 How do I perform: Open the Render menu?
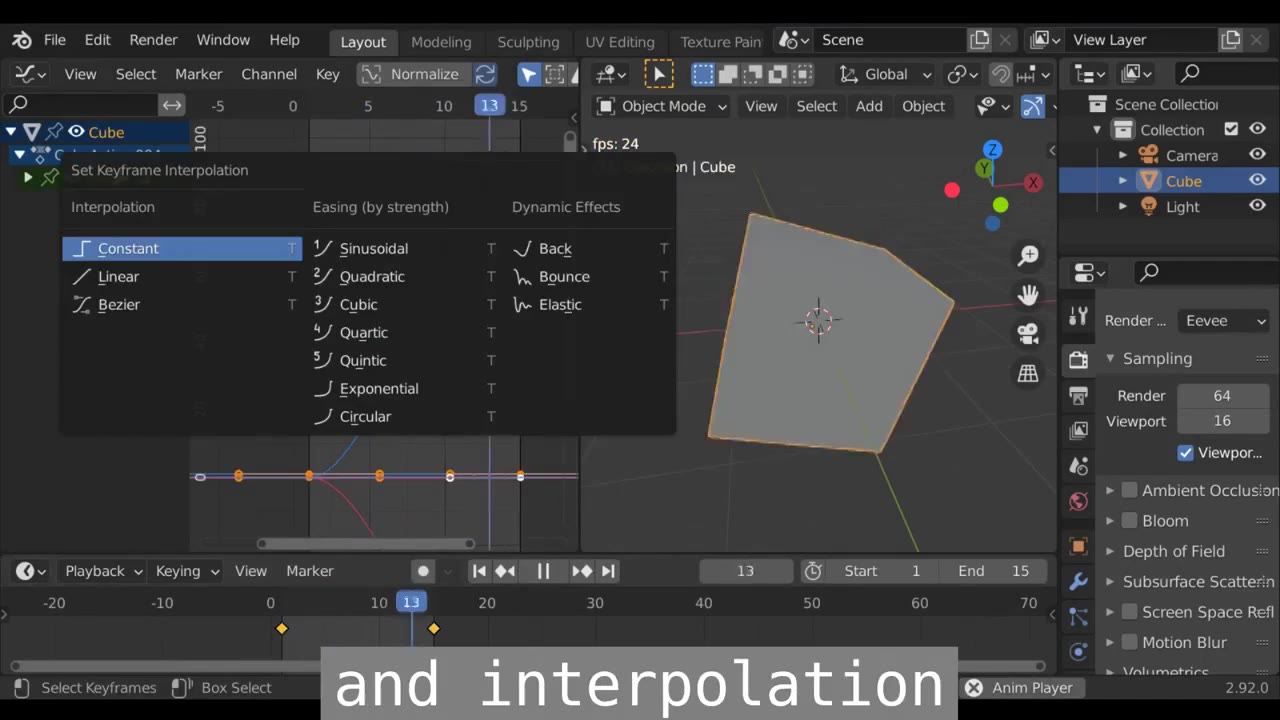point(153,40)
